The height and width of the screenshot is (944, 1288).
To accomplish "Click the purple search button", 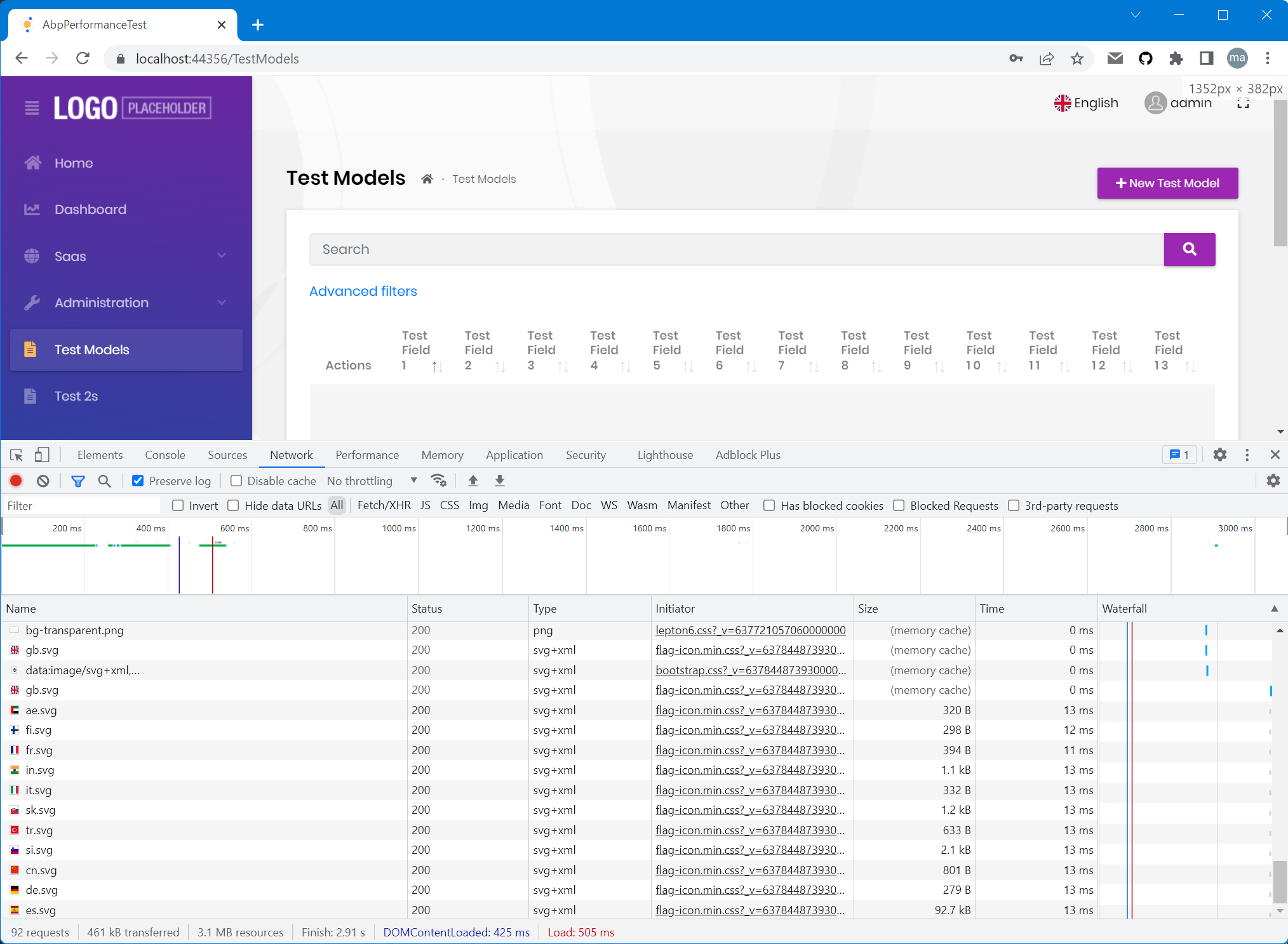I will coord(1189,249).
